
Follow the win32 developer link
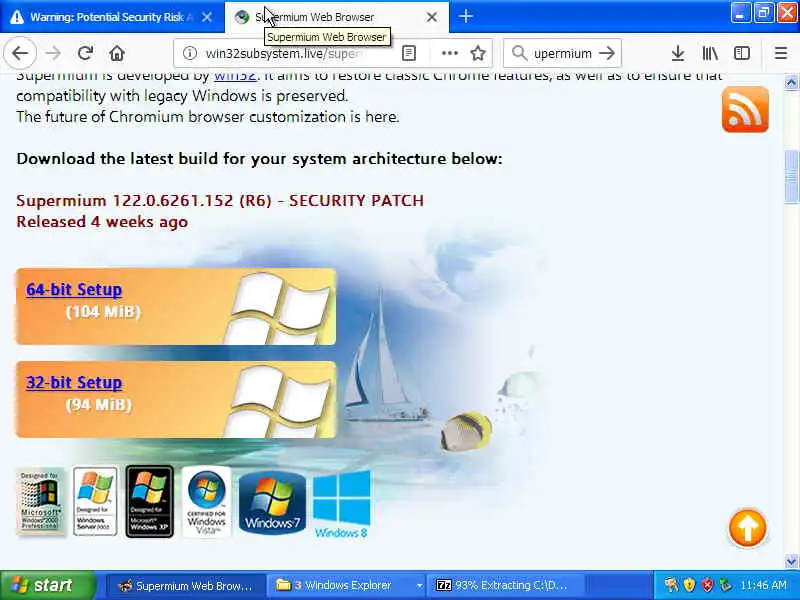pyautogui.click(x=235, y=77)
